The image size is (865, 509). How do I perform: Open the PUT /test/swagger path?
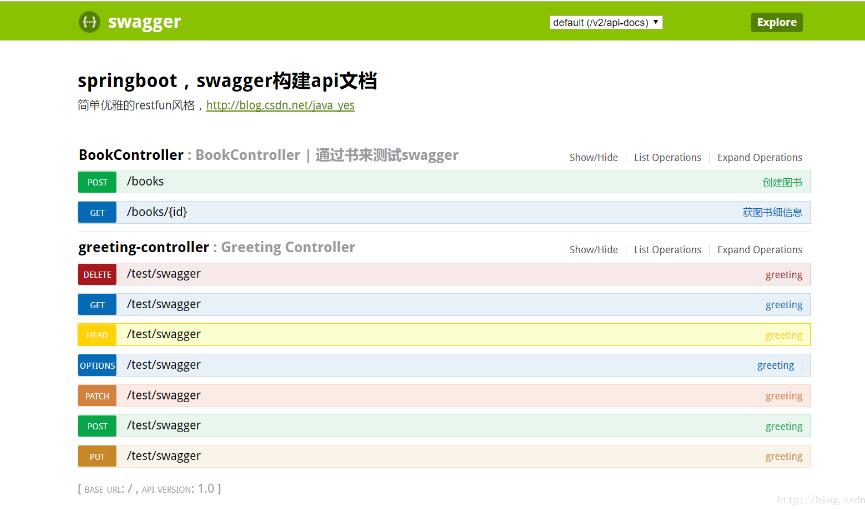(x=163, y=456)
